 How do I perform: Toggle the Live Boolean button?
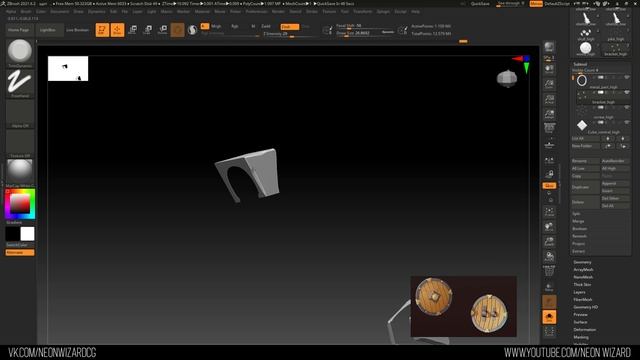(x=78, y=30)
